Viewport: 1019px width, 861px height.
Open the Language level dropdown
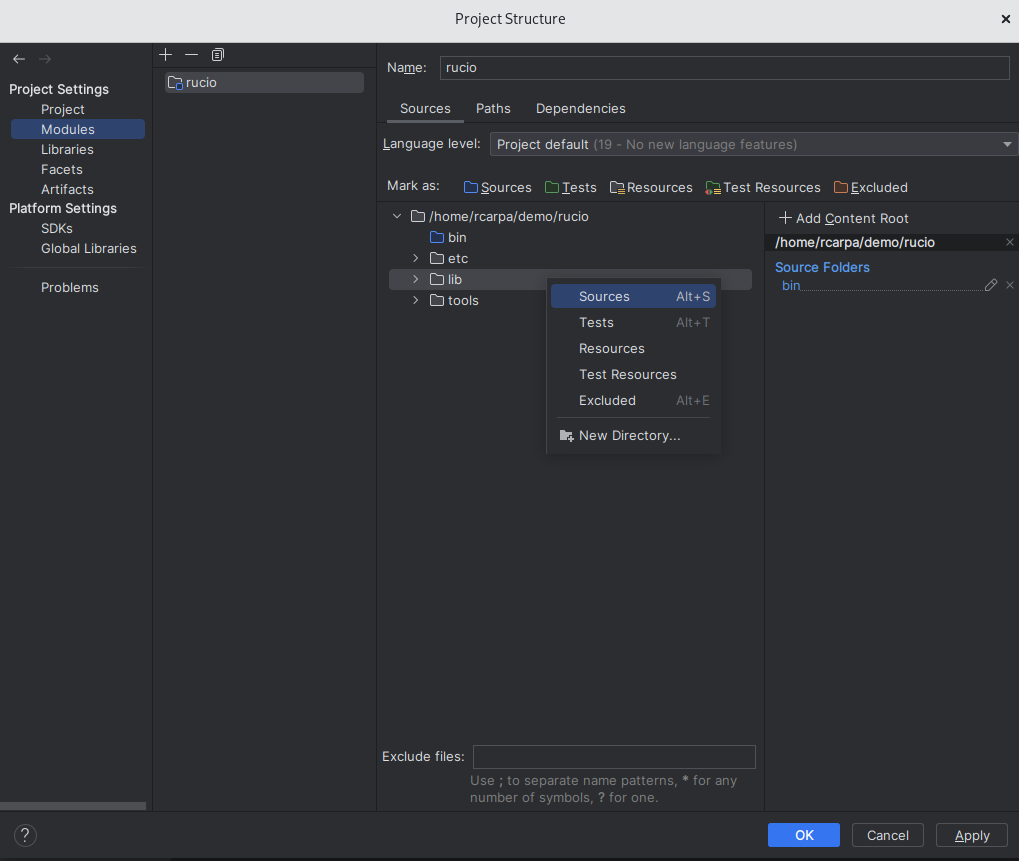pyautogui.click(x=753, y=144)
